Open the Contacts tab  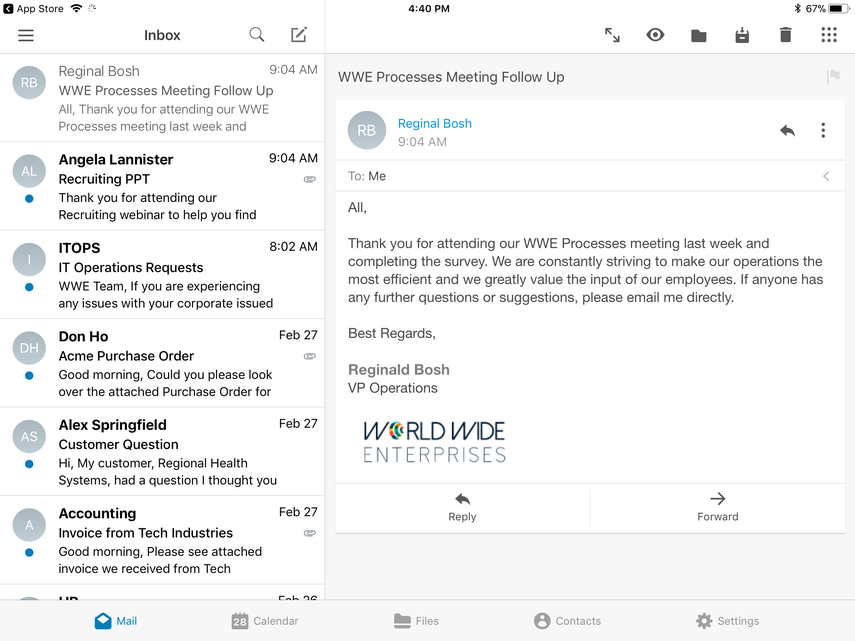[x=567, y=621]
